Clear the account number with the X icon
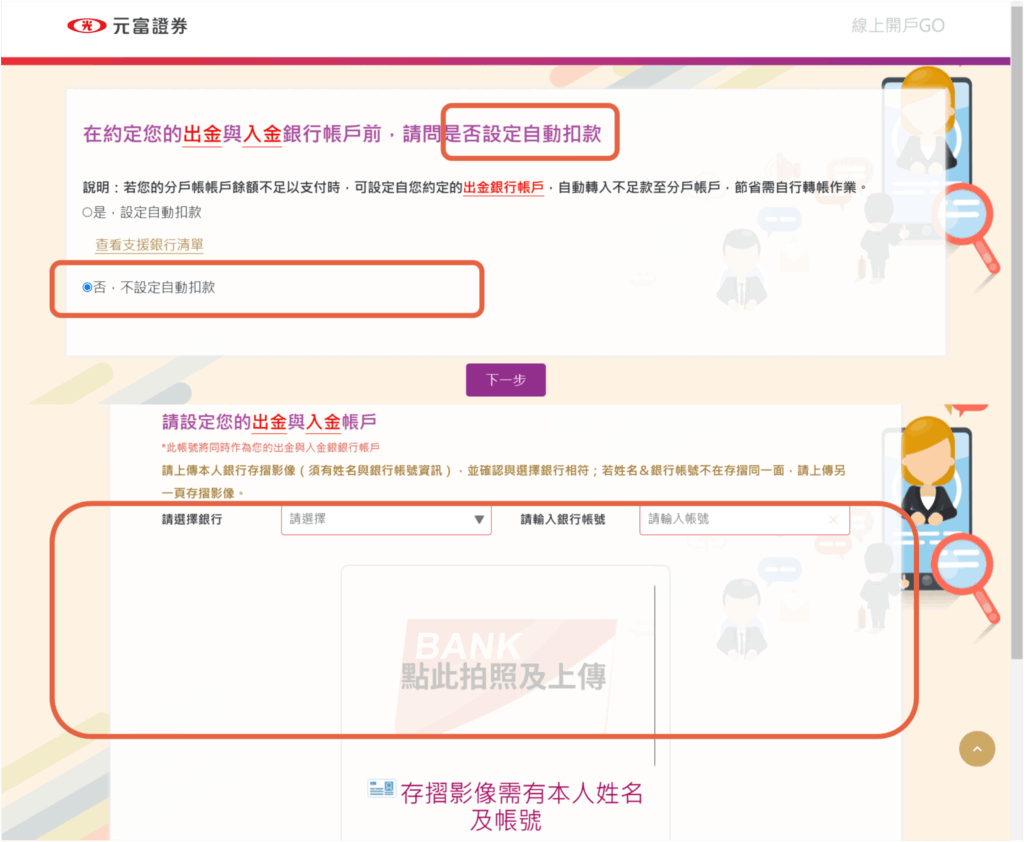Screen dimensions: 1024x842 (835, 520)
